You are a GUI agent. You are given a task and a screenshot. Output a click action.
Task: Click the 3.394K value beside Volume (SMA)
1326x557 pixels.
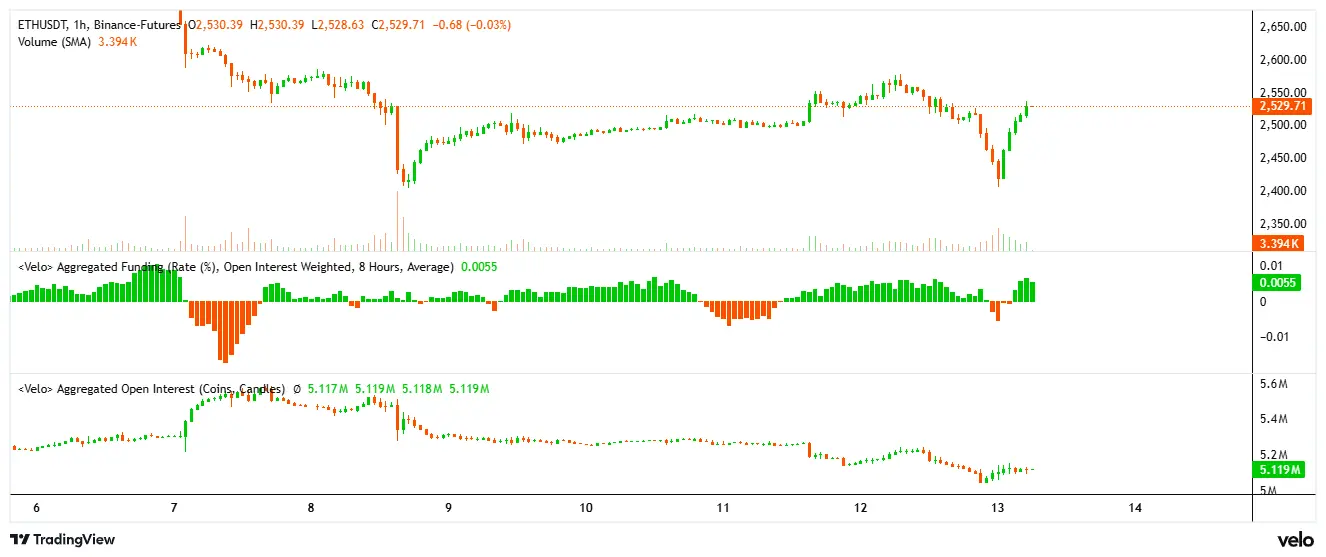(x=117, y=42)
